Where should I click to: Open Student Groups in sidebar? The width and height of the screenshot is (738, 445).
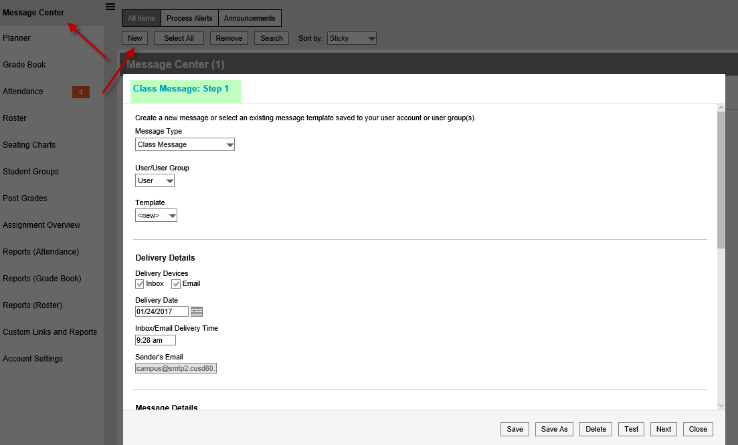tap(31, 171)
